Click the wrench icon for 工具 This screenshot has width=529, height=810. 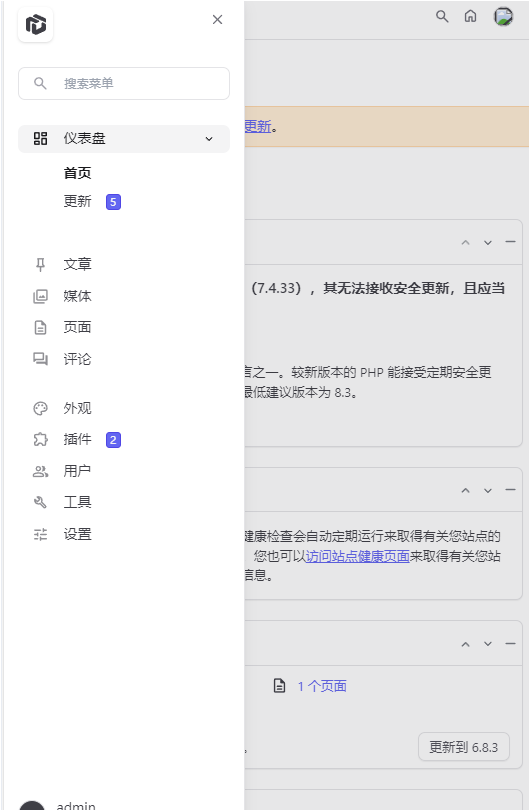point(40,502)
